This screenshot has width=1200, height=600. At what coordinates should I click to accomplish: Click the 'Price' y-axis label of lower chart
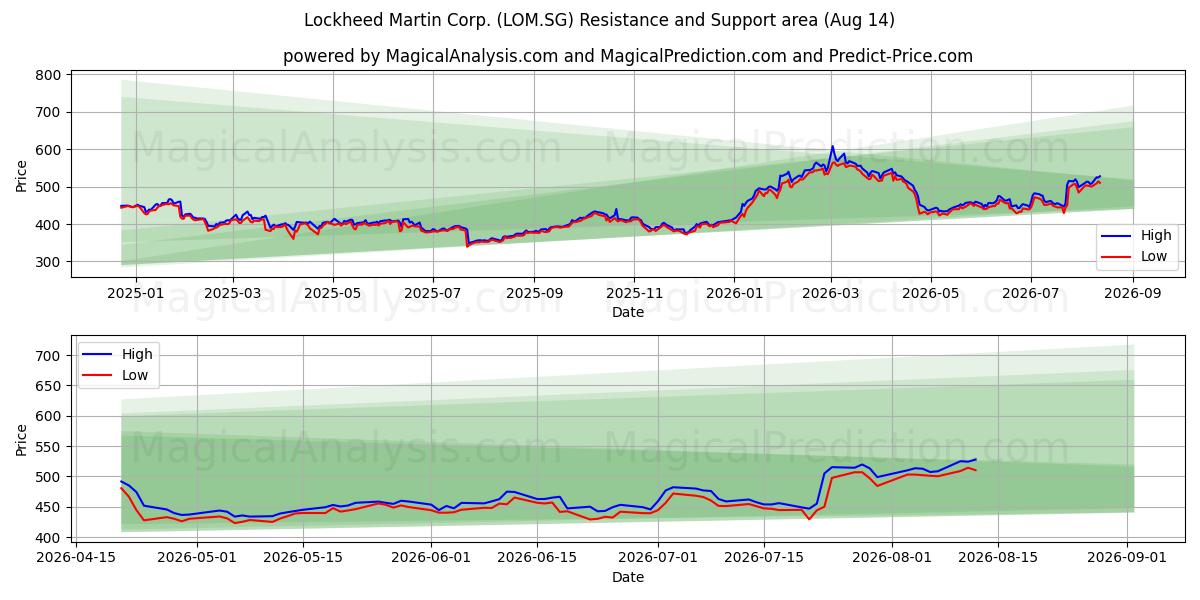coord(22,439)
